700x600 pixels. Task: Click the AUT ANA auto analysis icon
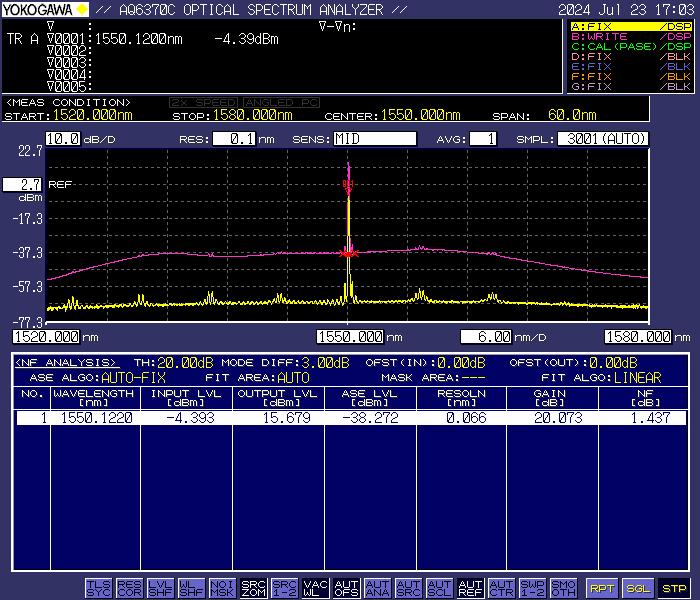[377, 588]
